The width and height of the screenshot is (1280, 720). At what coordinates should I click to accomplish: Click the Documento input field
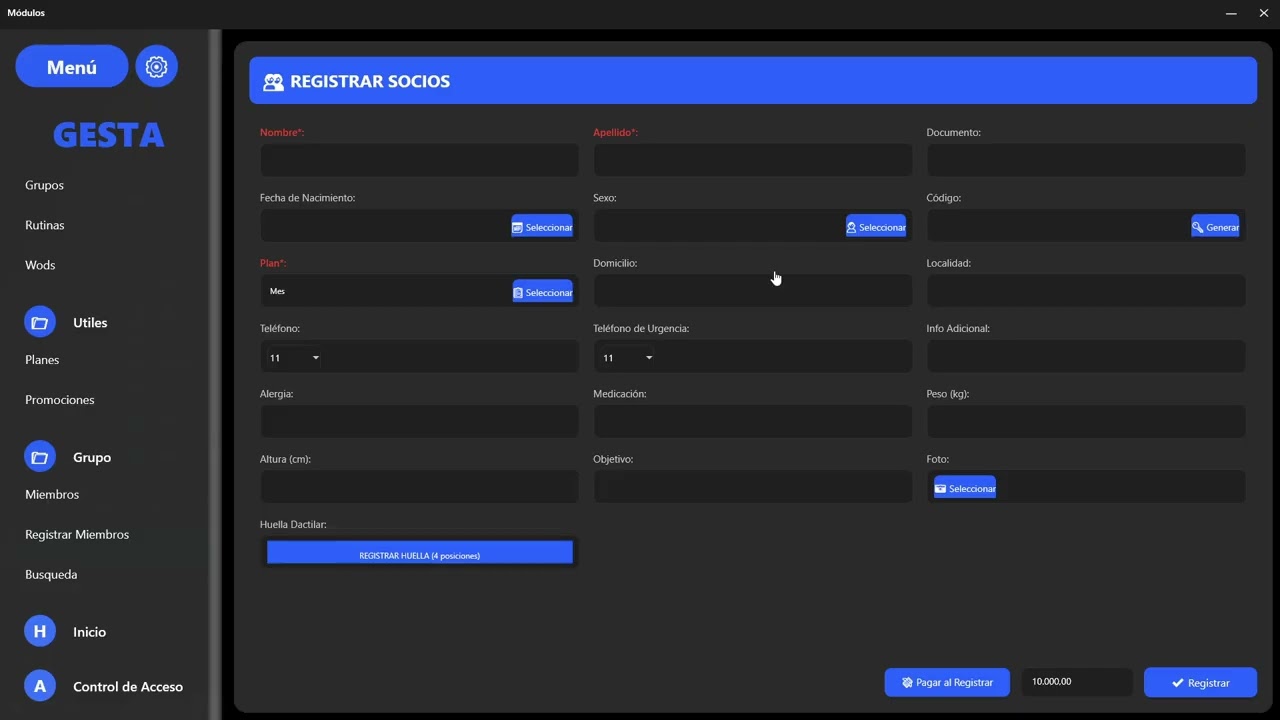point(1086,160)
